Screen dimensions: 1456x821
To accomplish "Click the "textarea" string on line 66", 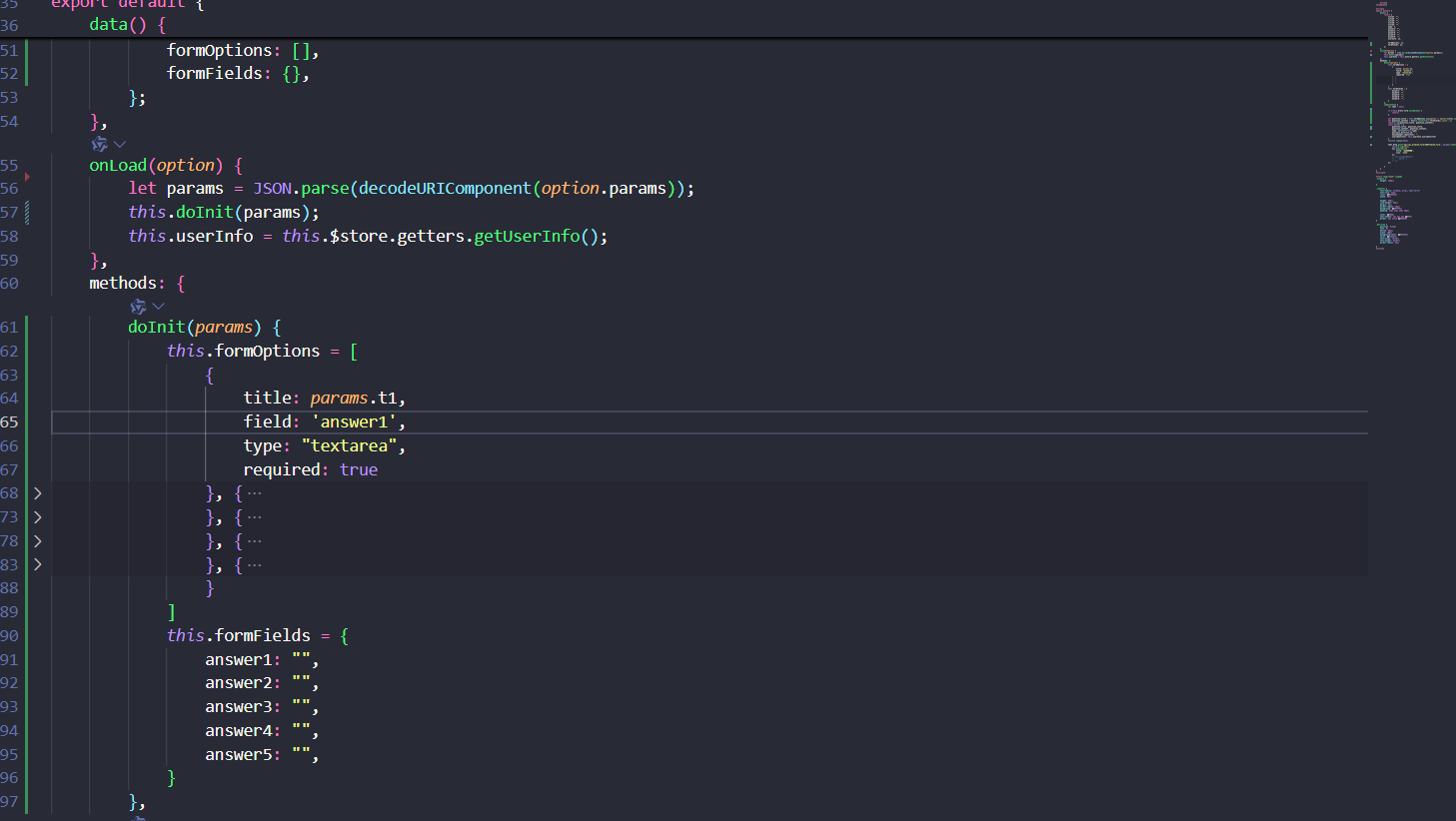I will click(x=349, y=446).
